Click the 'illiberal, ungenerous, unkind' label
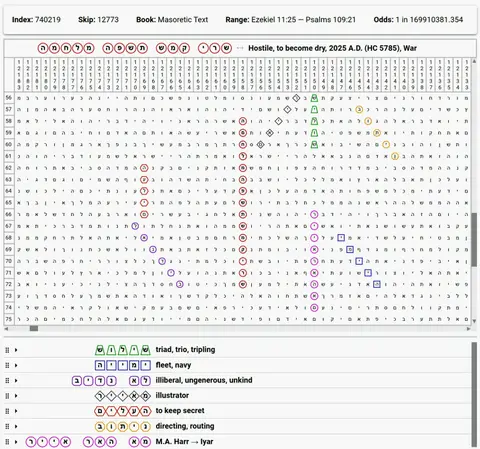 pyautogui.click(x=204, y=380)
